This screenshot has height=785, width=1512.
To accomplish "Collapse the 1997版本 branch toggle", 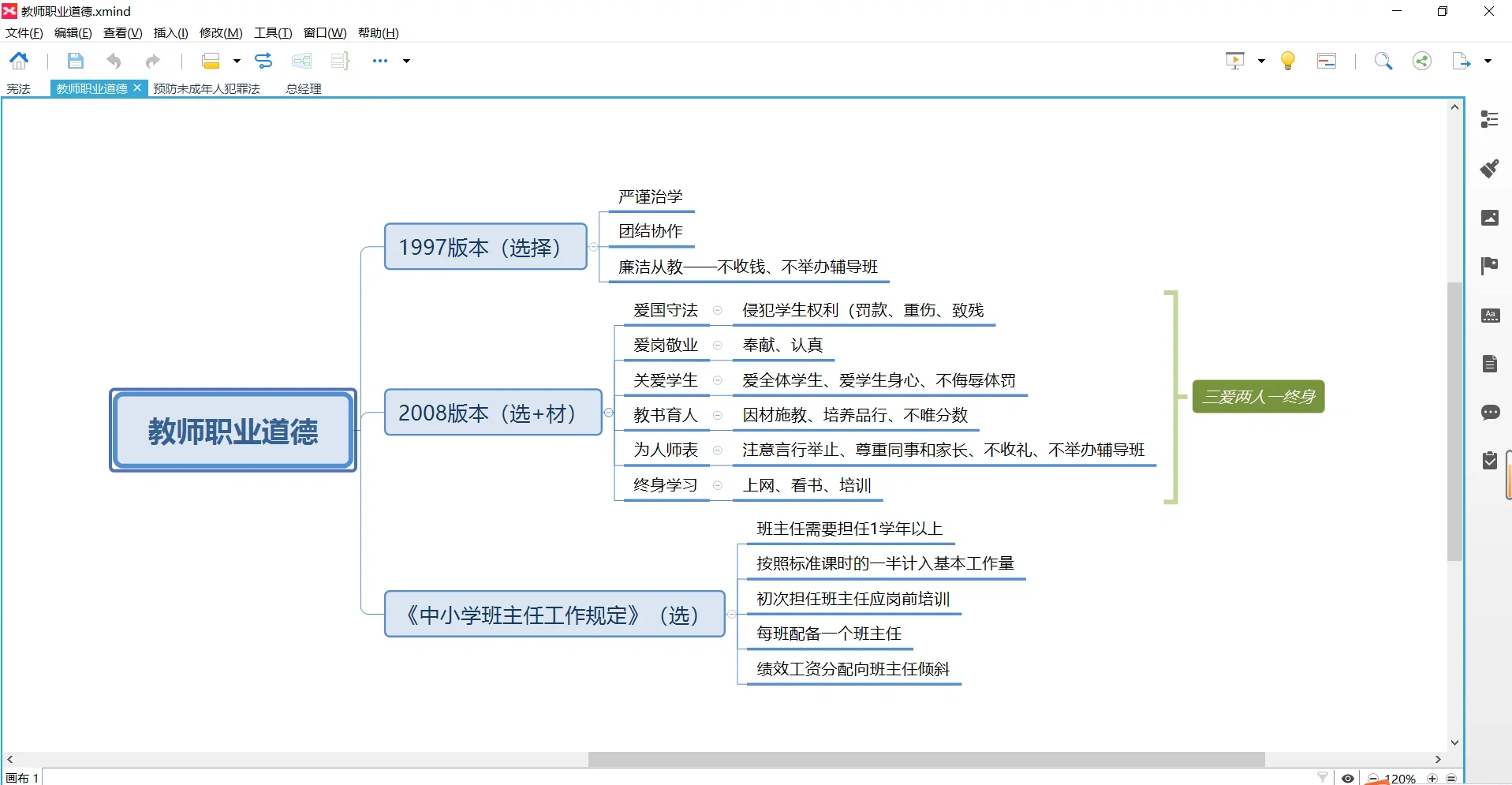I will [593, 247].
